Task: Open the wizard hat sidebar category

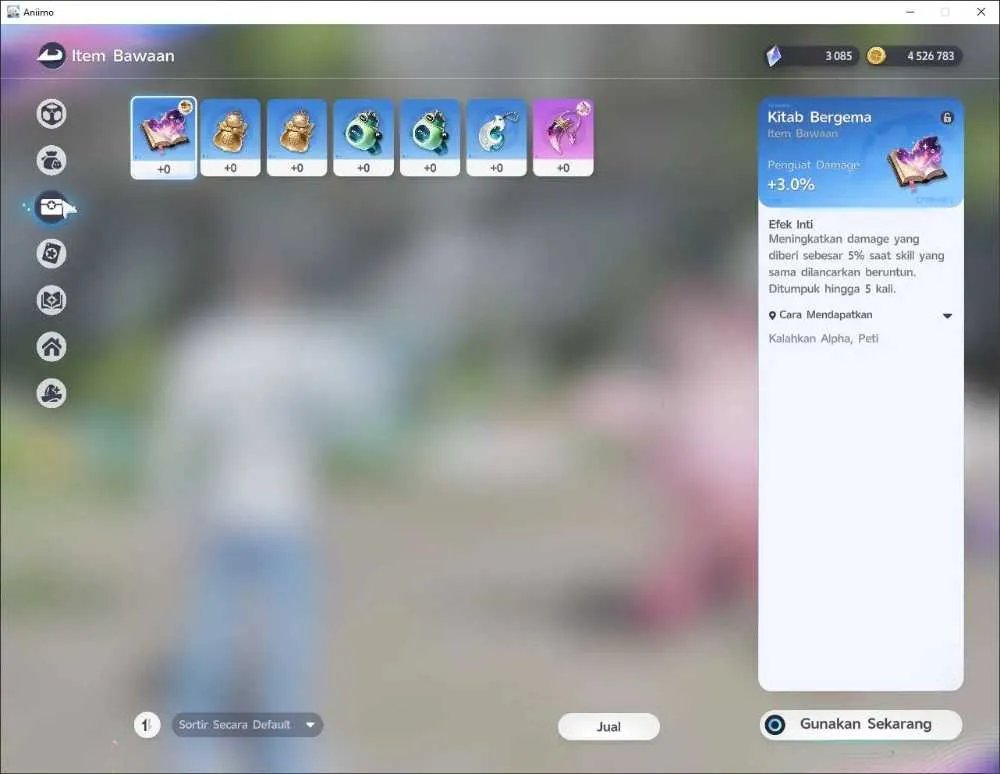Action: coord(51,393)
